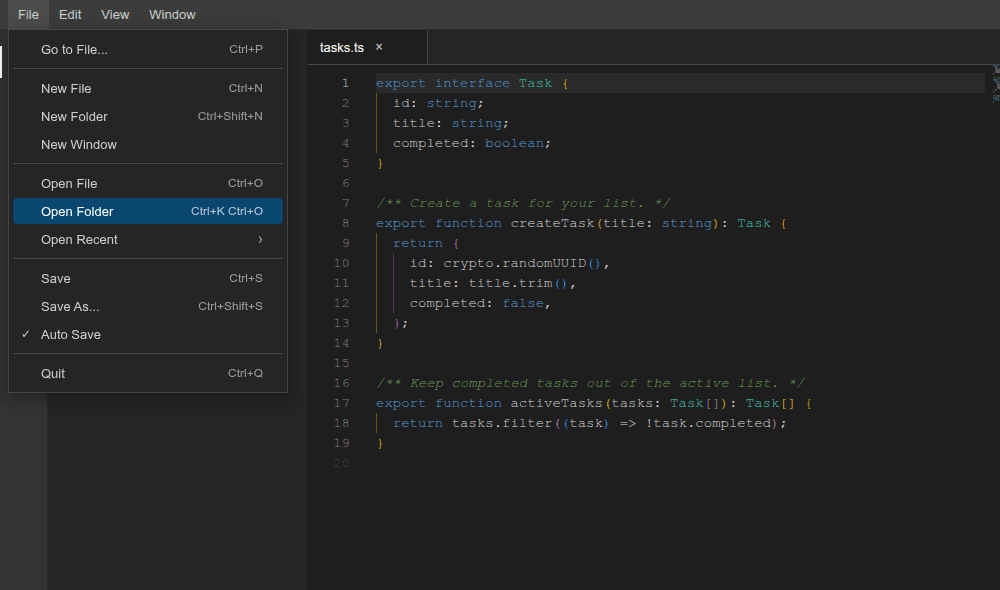Select New Folder menu item
This screenshot has height=590, width=1000.
(x=148, y=116)
